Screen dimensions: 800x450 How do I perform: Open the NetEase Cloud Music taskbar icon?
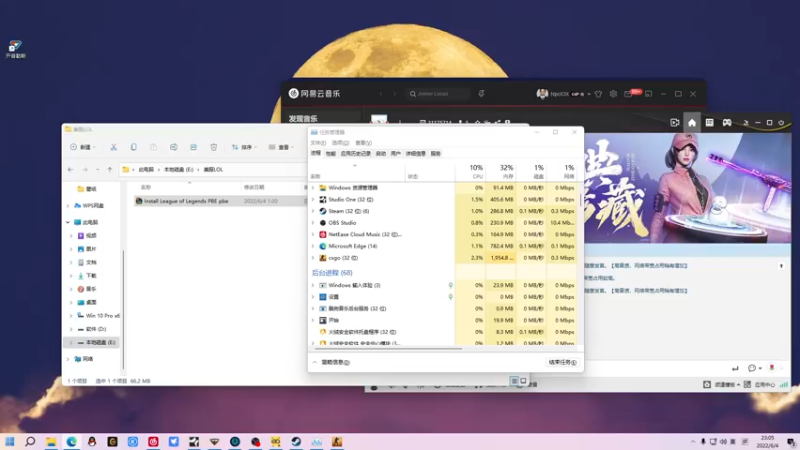pos(153,442)
